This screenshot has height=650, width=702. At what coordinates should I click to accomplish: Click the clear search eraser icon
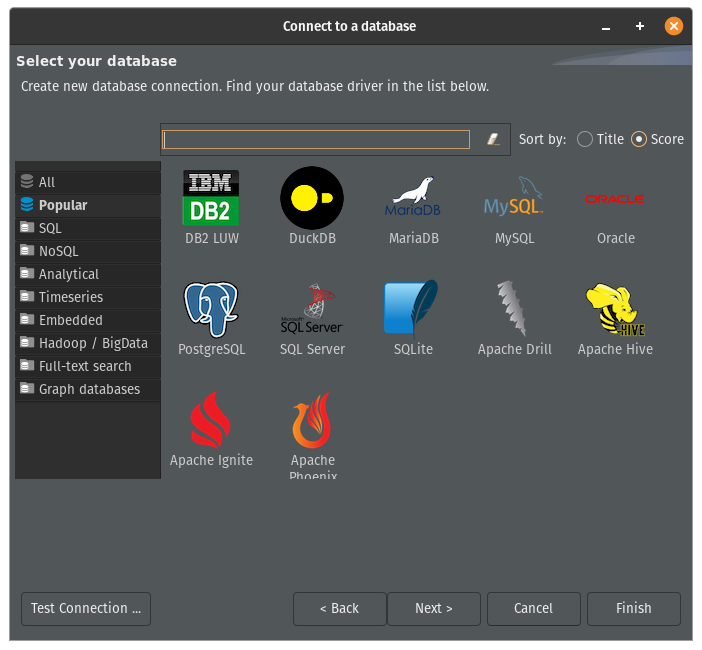(493, 140)
